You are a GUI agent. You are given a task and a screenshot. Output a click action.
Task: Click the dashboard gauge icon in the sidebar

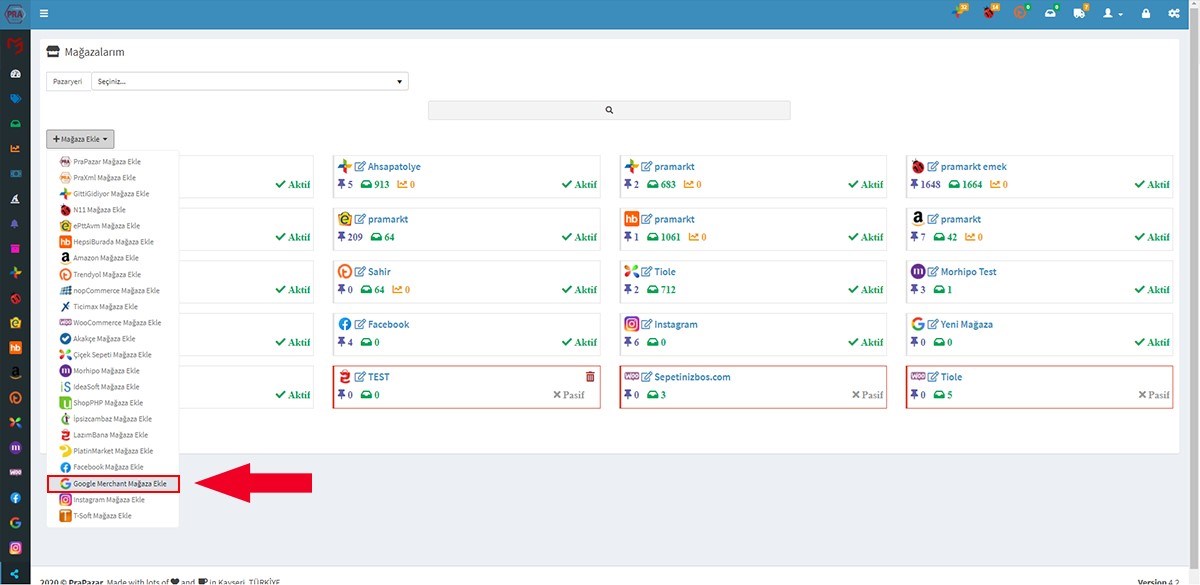[15, 74]
